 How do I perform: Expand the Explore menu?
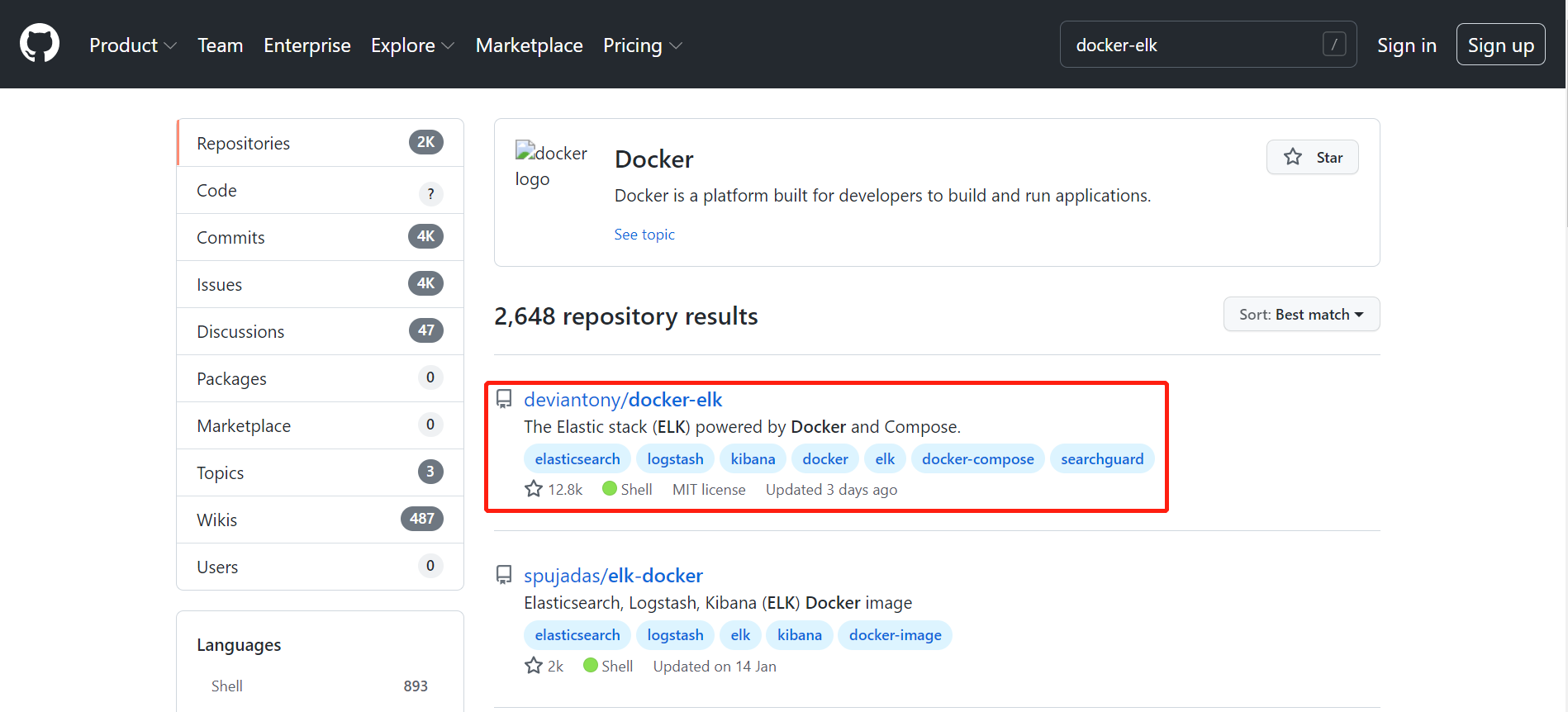(412, 45)
